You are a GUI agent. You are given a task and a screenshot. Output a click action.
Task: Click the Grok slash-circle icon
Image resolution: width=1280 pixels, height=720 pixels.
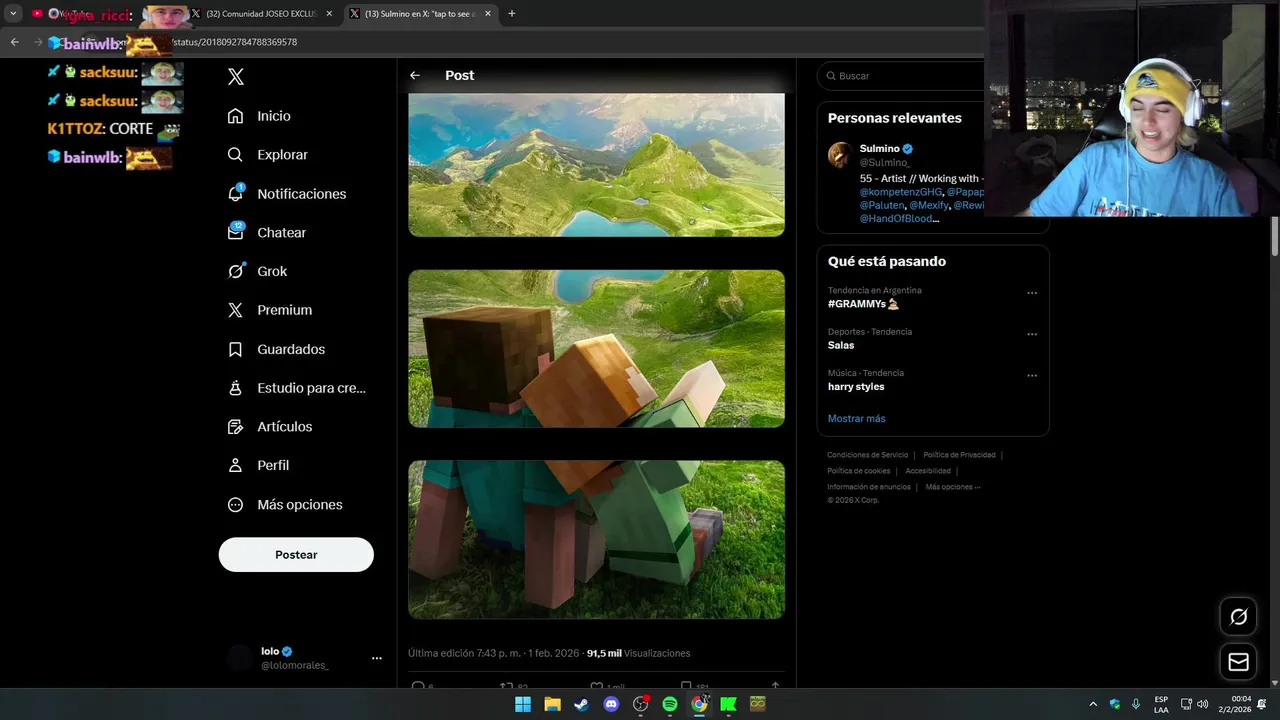coord(235,271)
